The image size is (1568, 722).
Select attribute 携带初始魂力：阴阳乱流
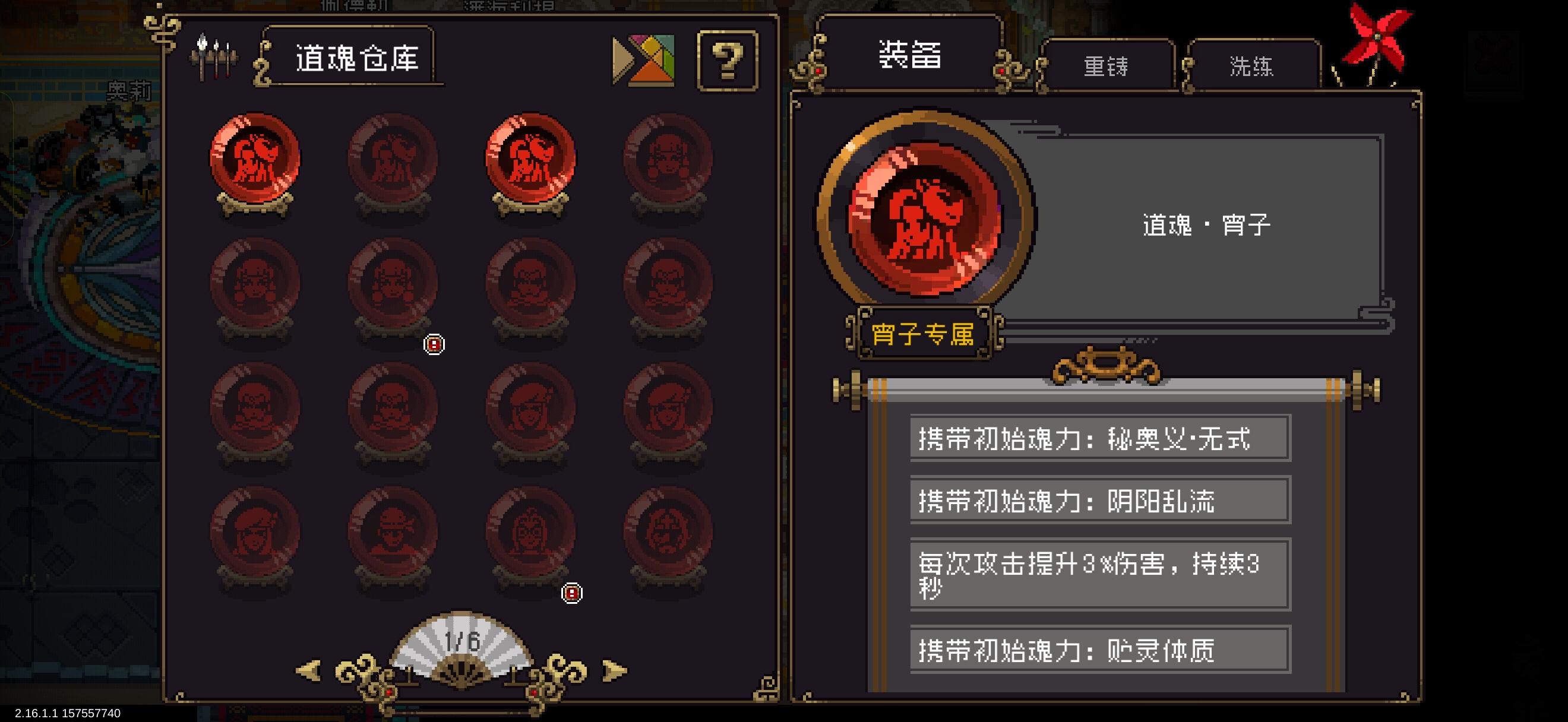tap(1101, 500)
